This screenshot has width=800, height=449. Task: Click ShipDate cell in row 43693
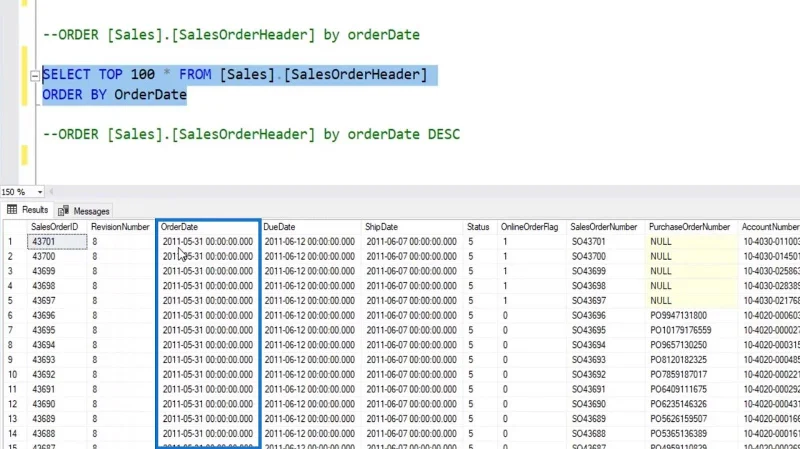point(412,360)
